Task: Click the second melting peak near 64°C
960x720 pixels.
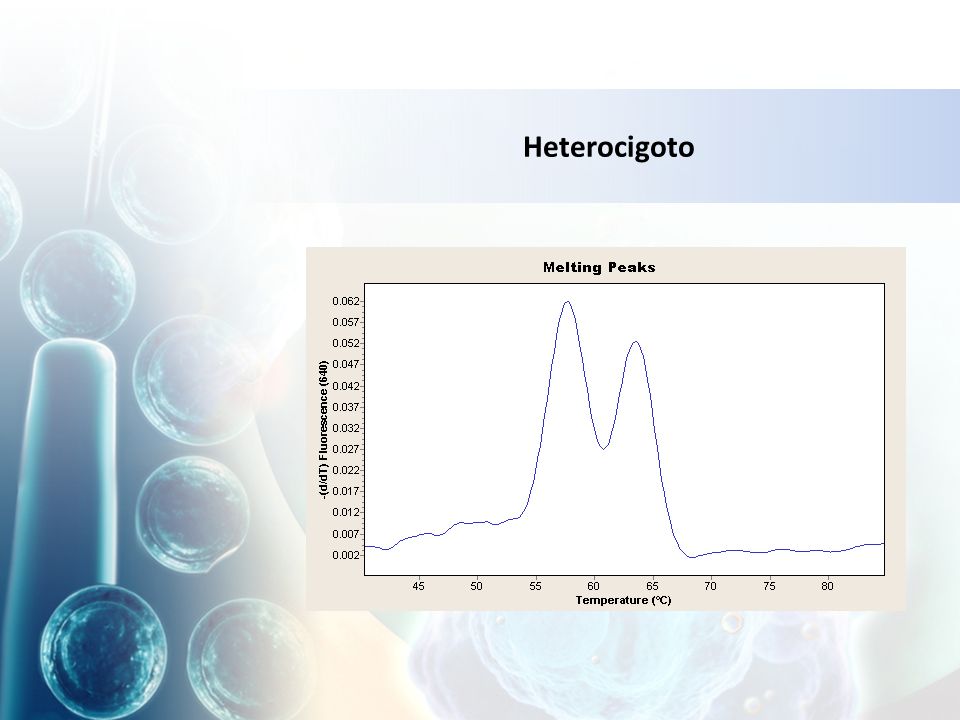Action: tap(636, 342)
